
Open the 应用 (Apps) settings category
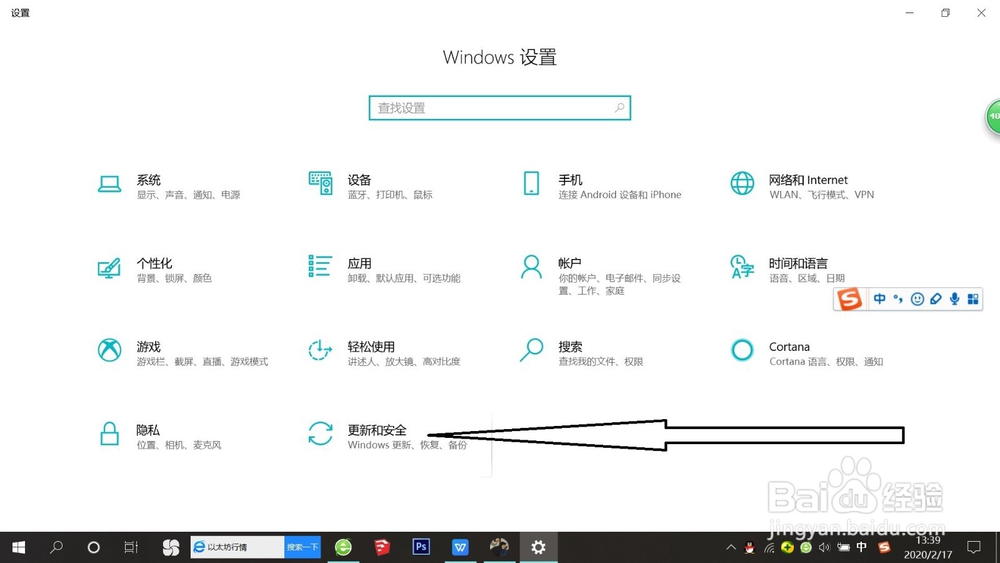coord(383,270)
